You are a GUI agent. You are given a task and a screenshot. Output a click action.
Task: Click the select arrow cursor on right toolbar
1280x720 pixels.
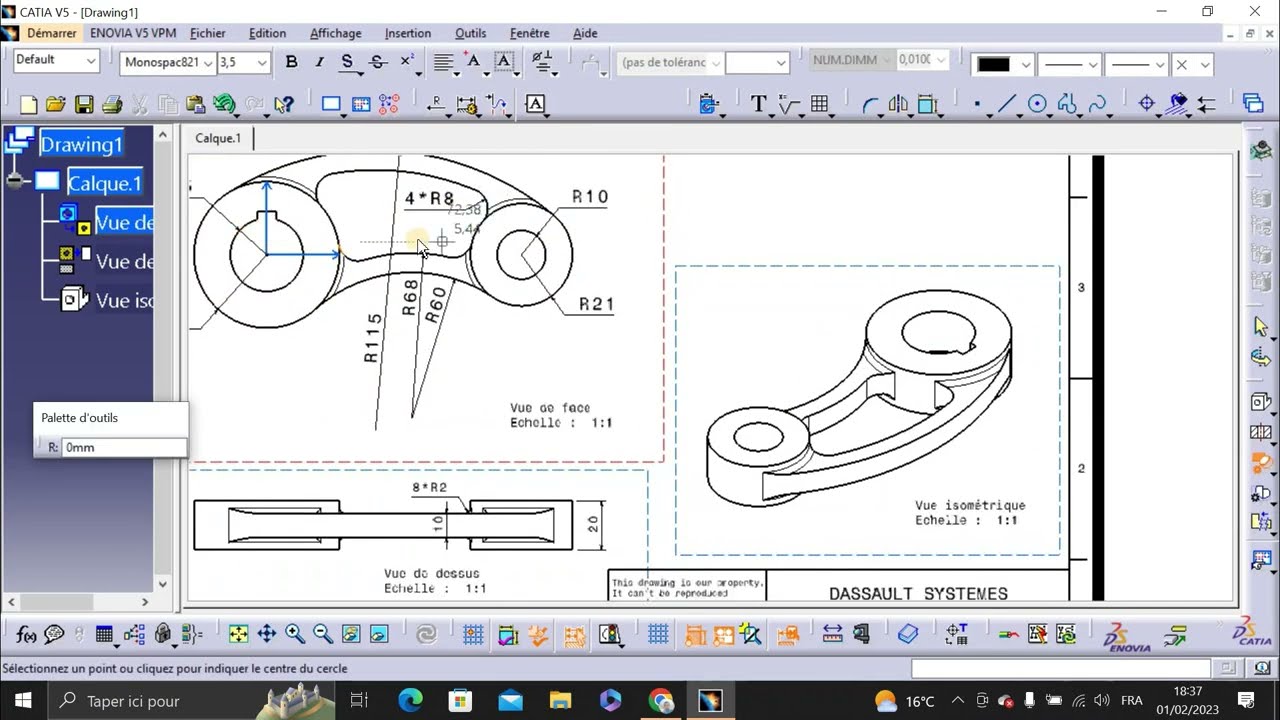[x=1260, y=327]
